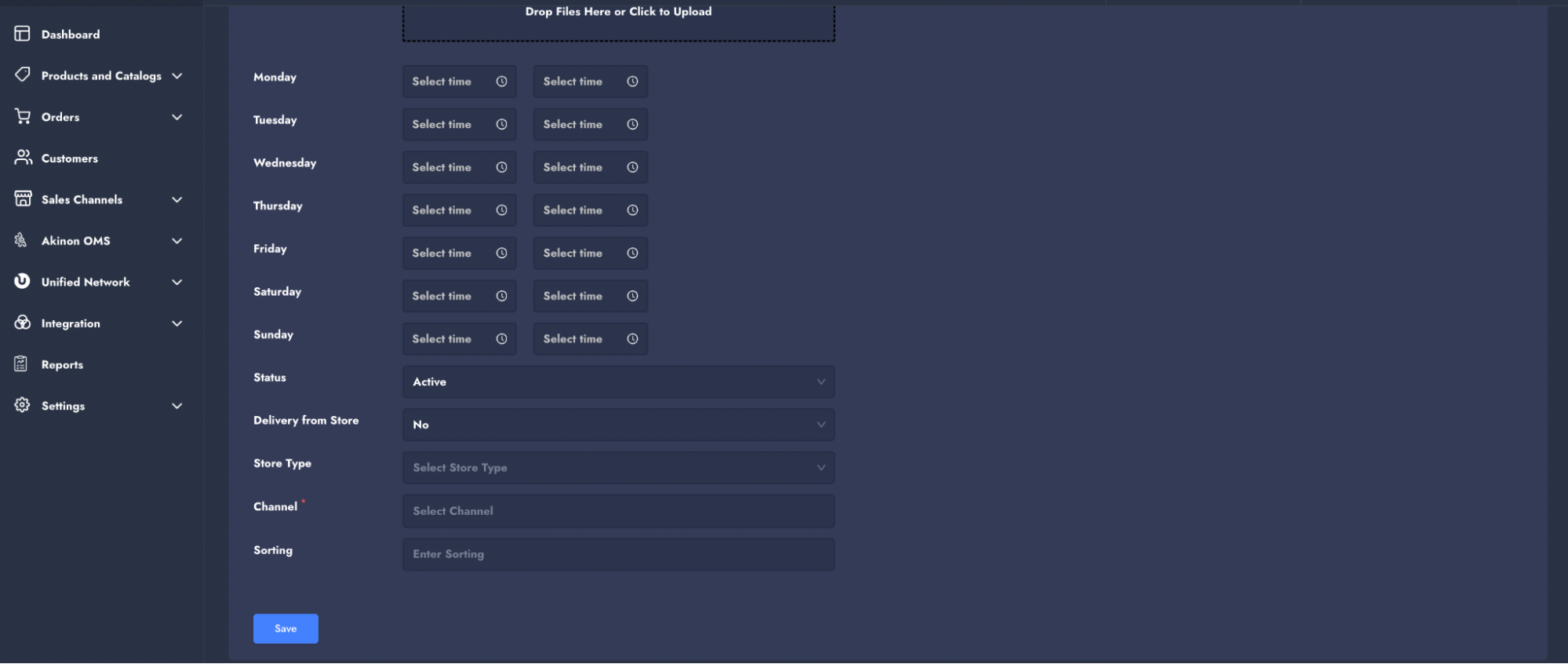
Task: Focus the Enter Sorting input field
Action: click(x=618, y=554)
